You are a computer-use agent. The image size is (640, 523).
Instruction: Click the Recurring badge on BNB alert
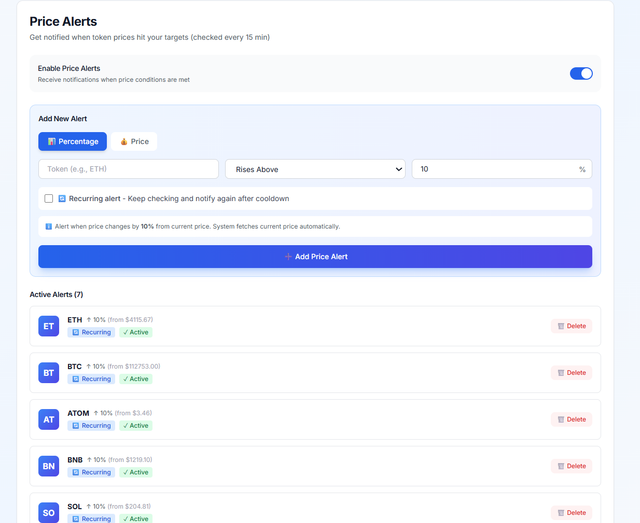[91, 472]
